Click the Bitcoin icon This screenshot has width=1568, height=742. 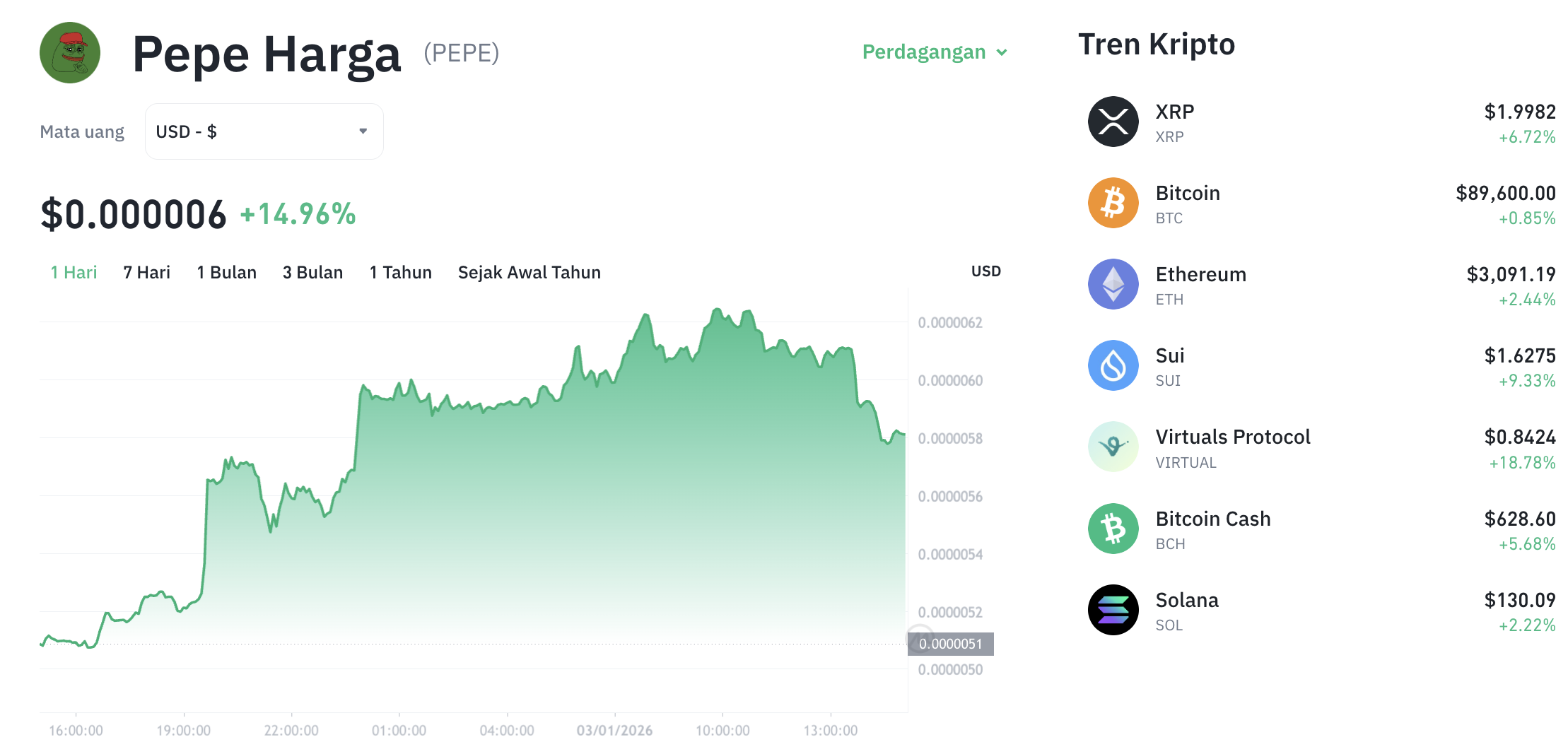click(1112, 203)
